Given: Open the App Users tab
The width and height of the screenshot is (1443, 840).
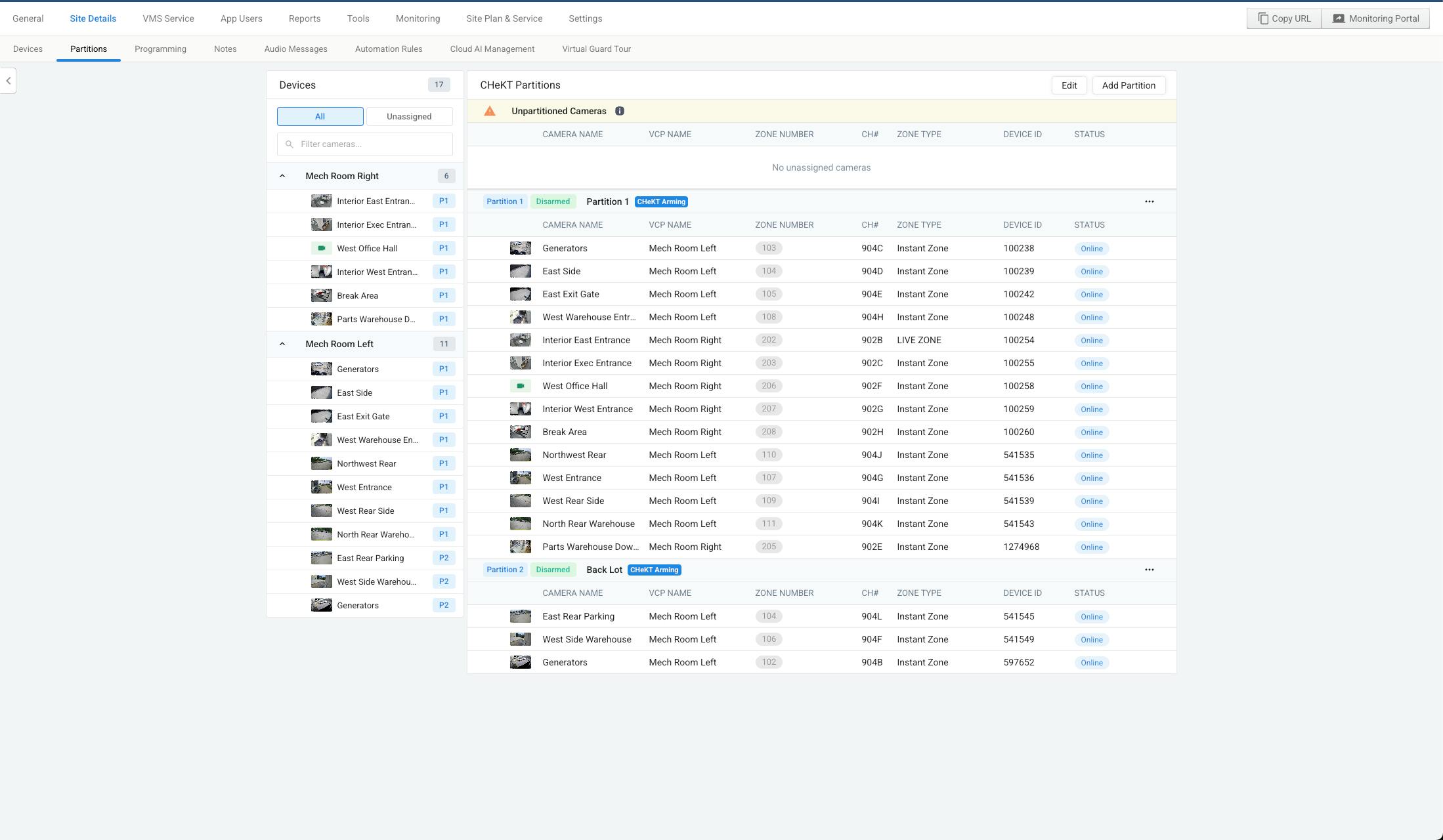Looking at the screenshot, I should coord(241,18).
